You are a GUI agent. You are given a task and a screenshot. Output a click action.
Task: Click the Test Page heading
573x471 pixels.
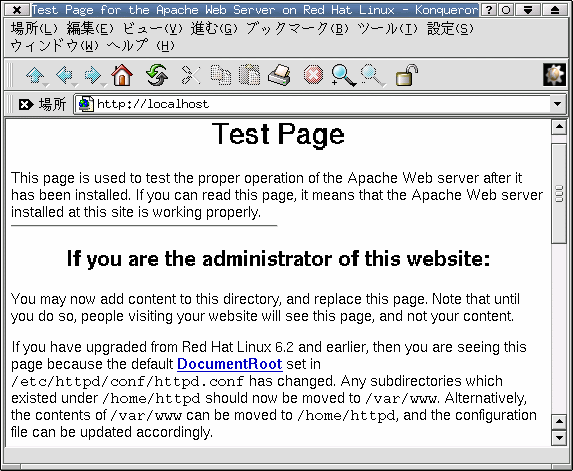[x=278, y=135]
